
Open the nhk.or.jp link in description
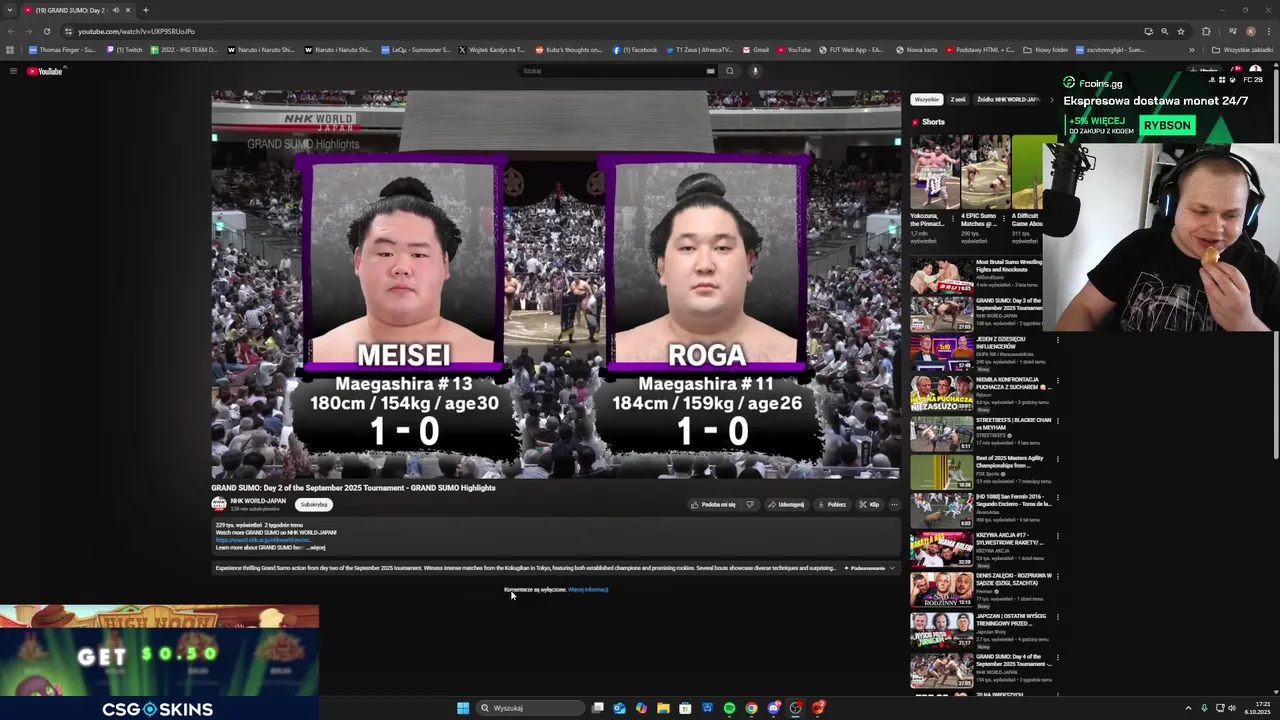264,540
